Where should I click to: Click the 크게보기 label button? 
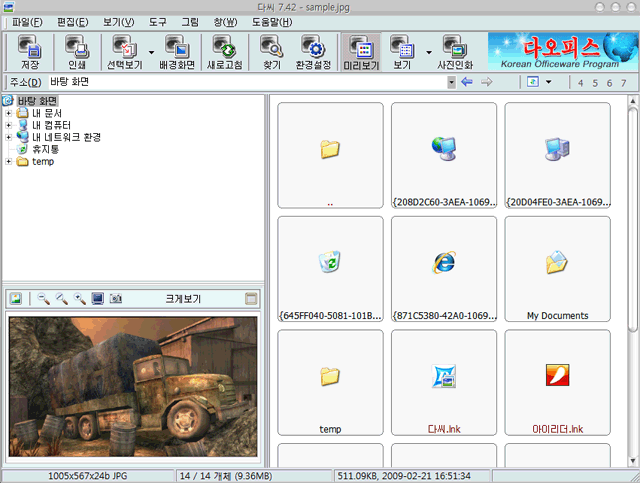pos(183,299)
